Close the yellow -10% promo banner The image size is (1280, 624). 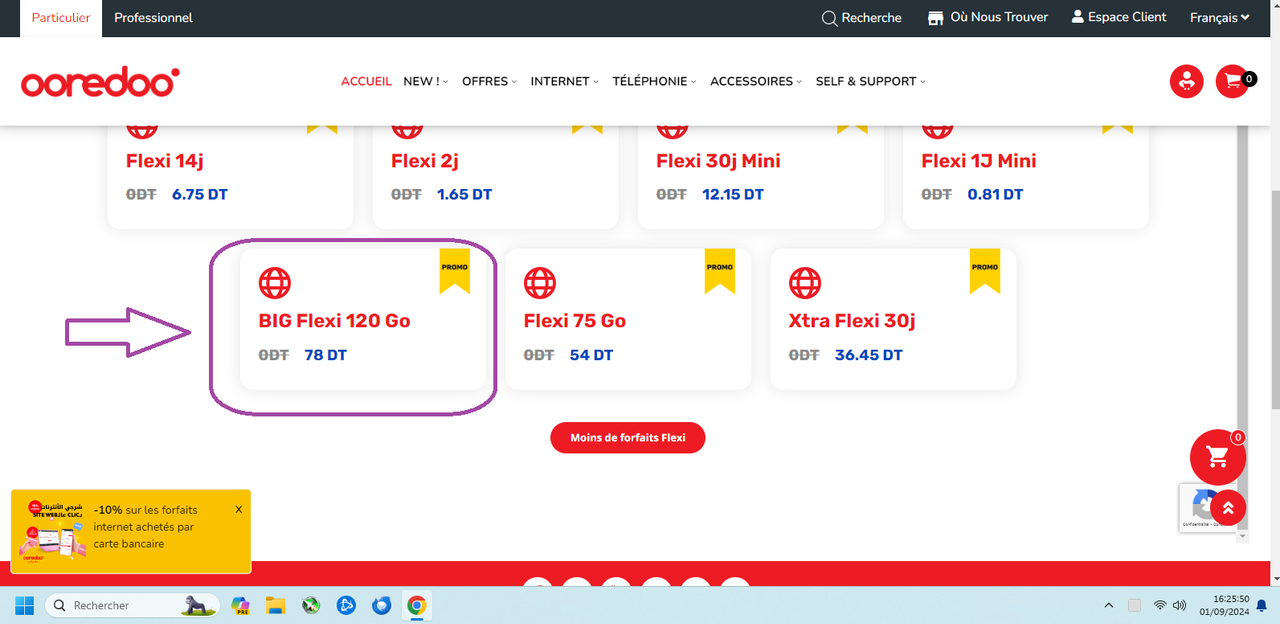[x=239, y=509]
